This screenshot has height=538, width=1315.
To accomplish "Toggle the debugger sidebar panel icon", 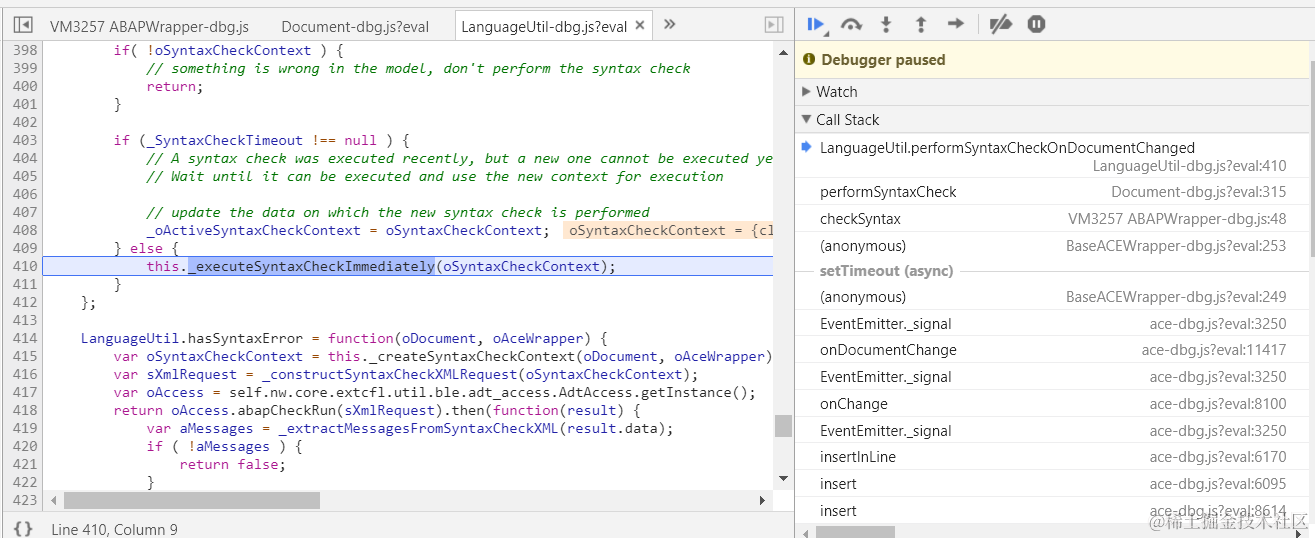I will pos(773,25).
